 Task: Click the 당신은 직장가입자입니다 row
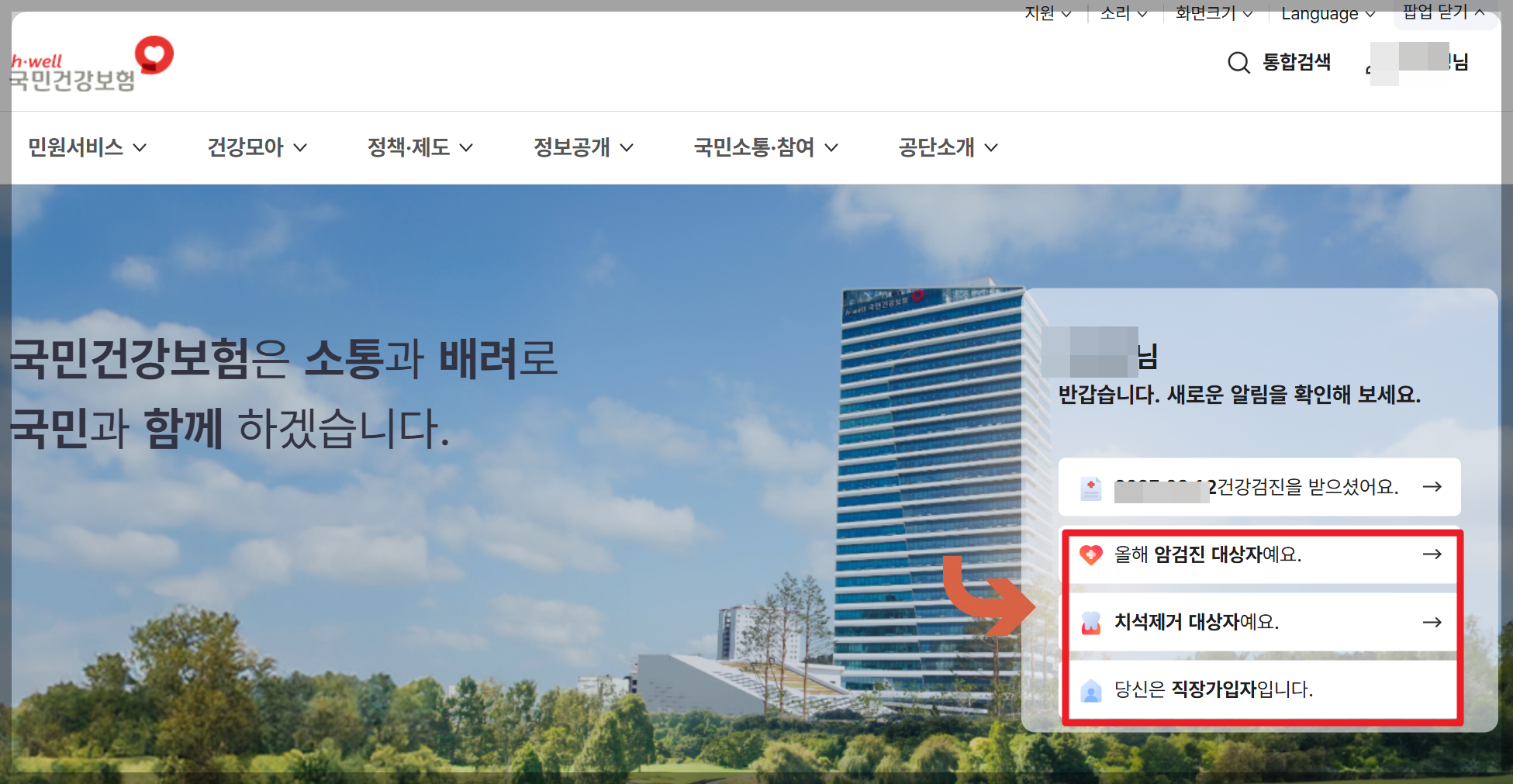coord(1260,689)
